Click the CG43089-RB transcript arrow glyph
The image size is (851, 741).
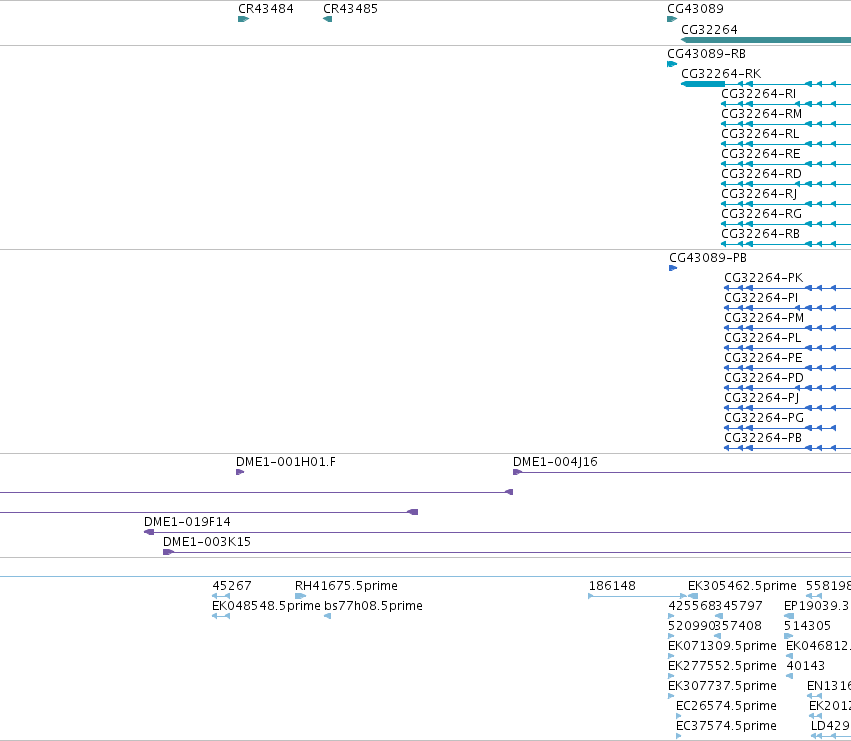coord(672,64)
